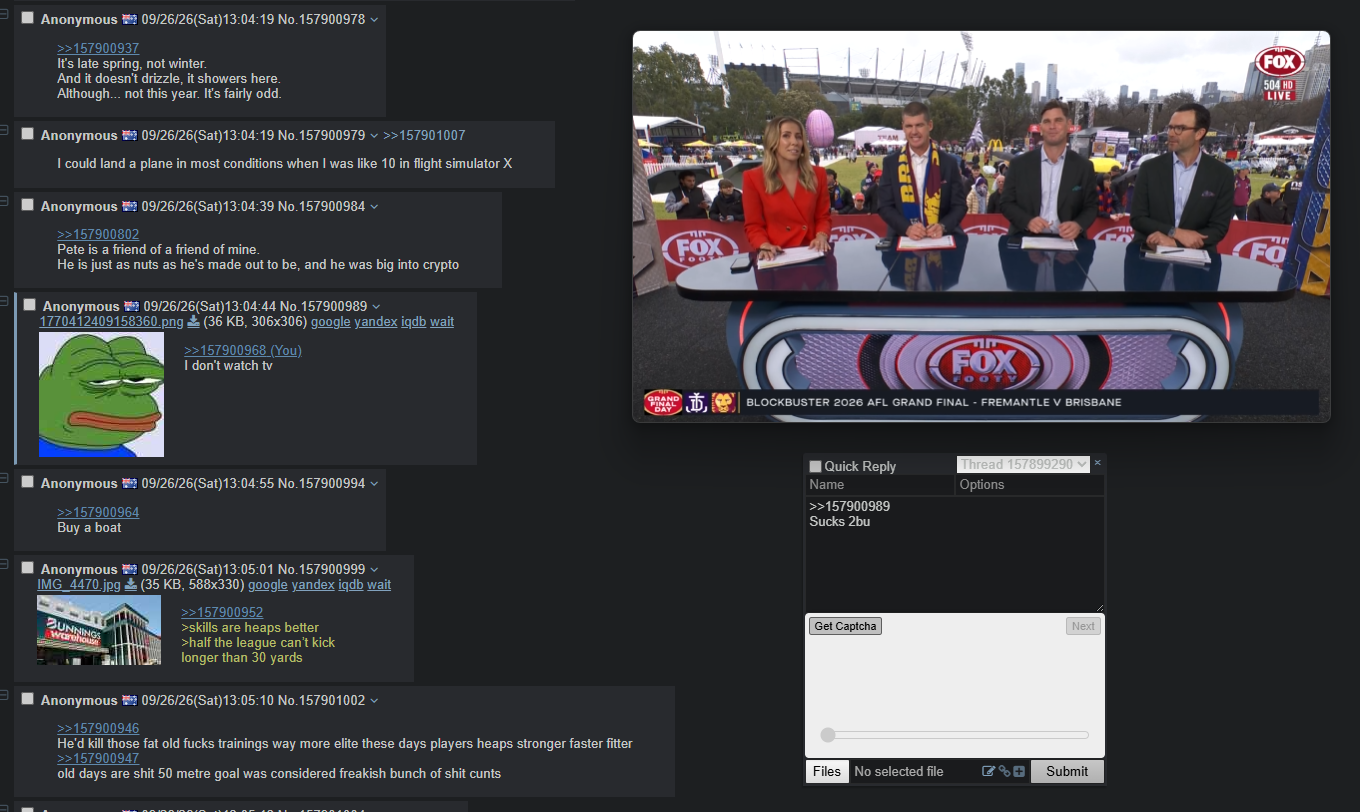Click the captcha slider handle
Image resolution: width=1360 pixels, height=812 pixels.
(x=828, y=735)
